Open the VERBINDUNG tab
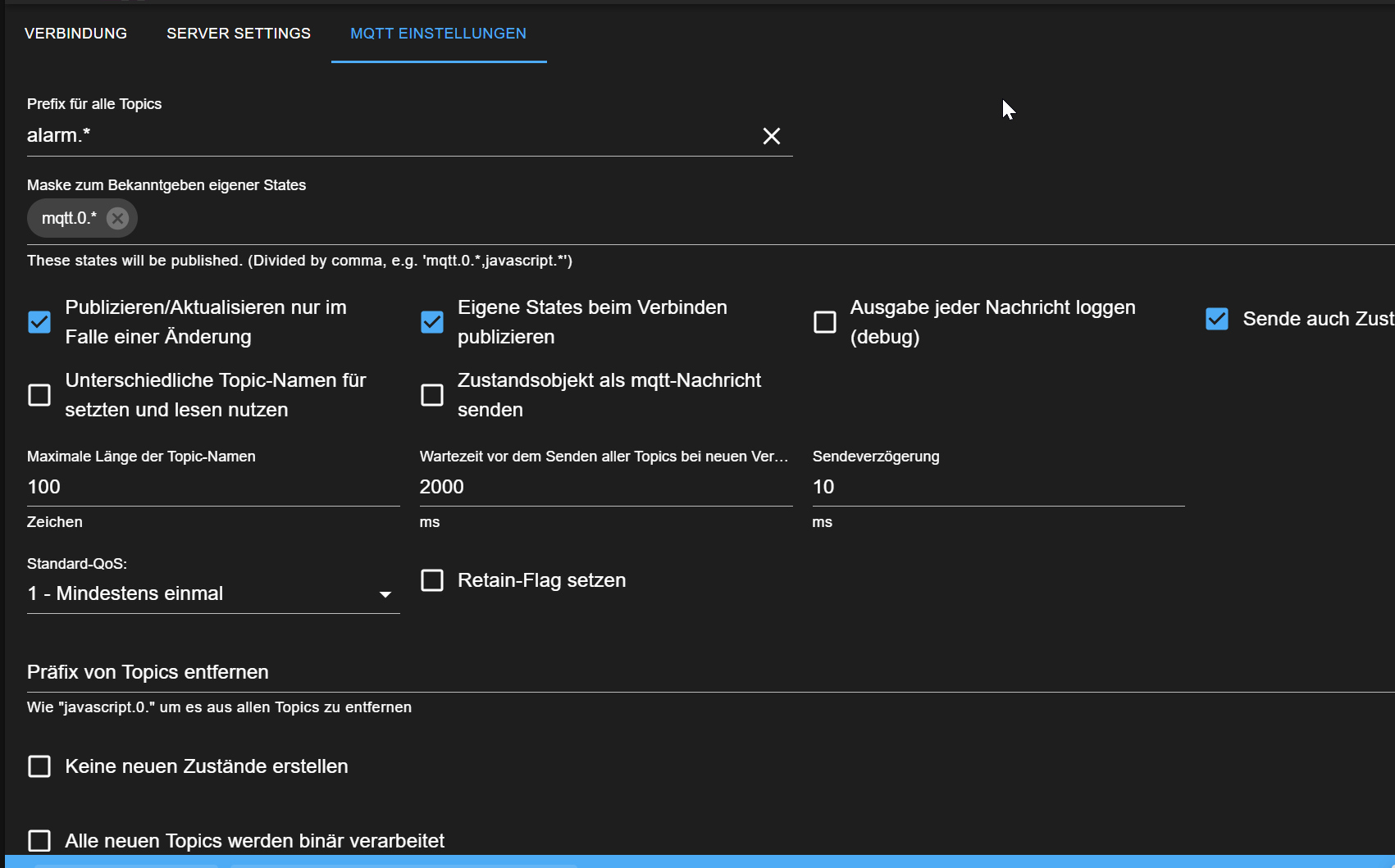 75,34
